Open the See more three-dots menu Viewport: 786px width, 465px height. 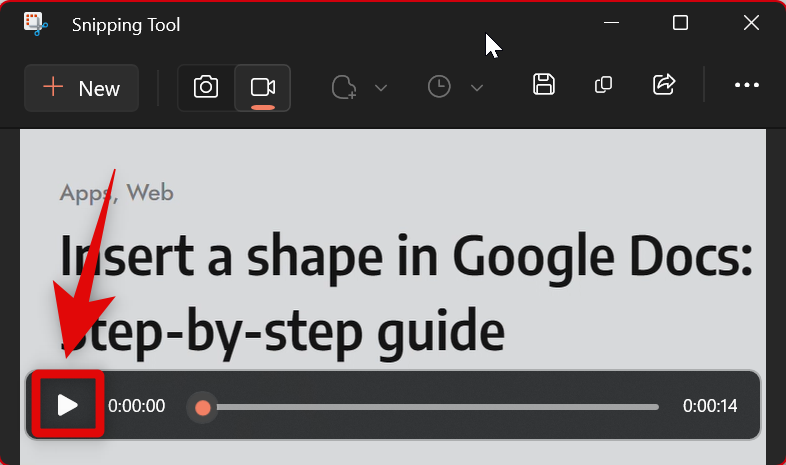(746, 85)
